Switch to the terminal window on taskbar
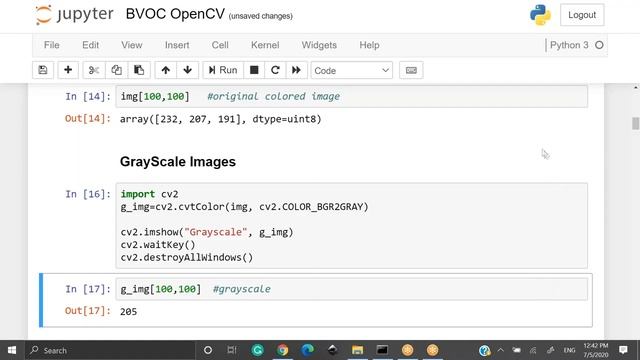Screen dimensions: 640x360 [382, 350]
